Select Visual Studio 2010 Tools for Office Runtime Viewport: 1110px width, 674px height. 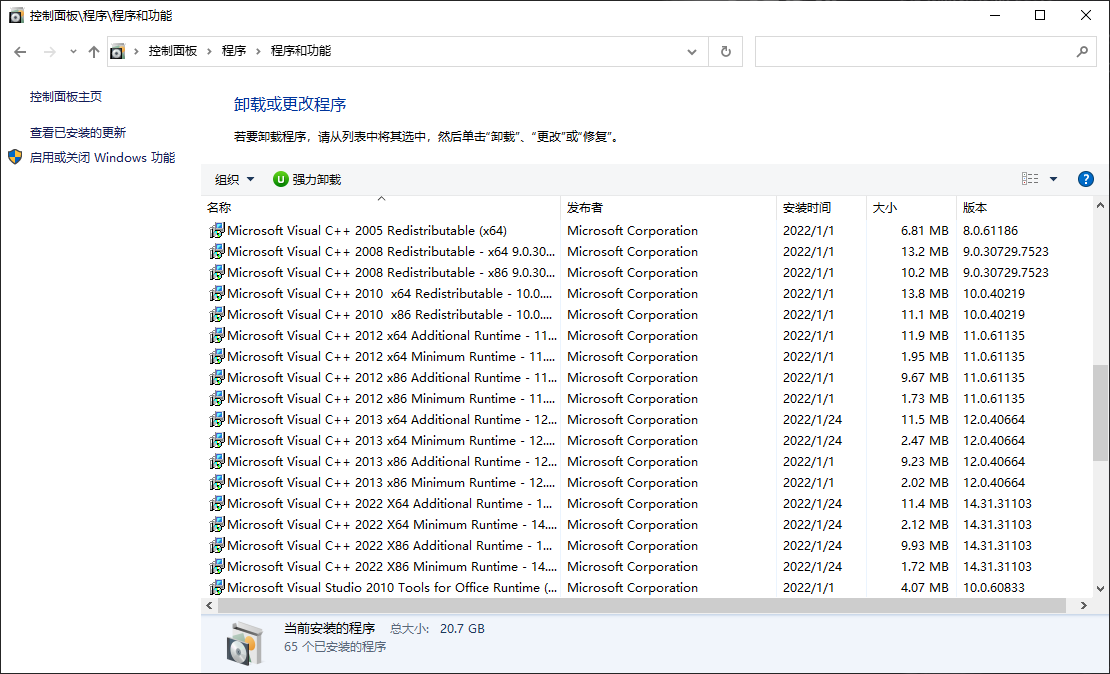point(392,588)
